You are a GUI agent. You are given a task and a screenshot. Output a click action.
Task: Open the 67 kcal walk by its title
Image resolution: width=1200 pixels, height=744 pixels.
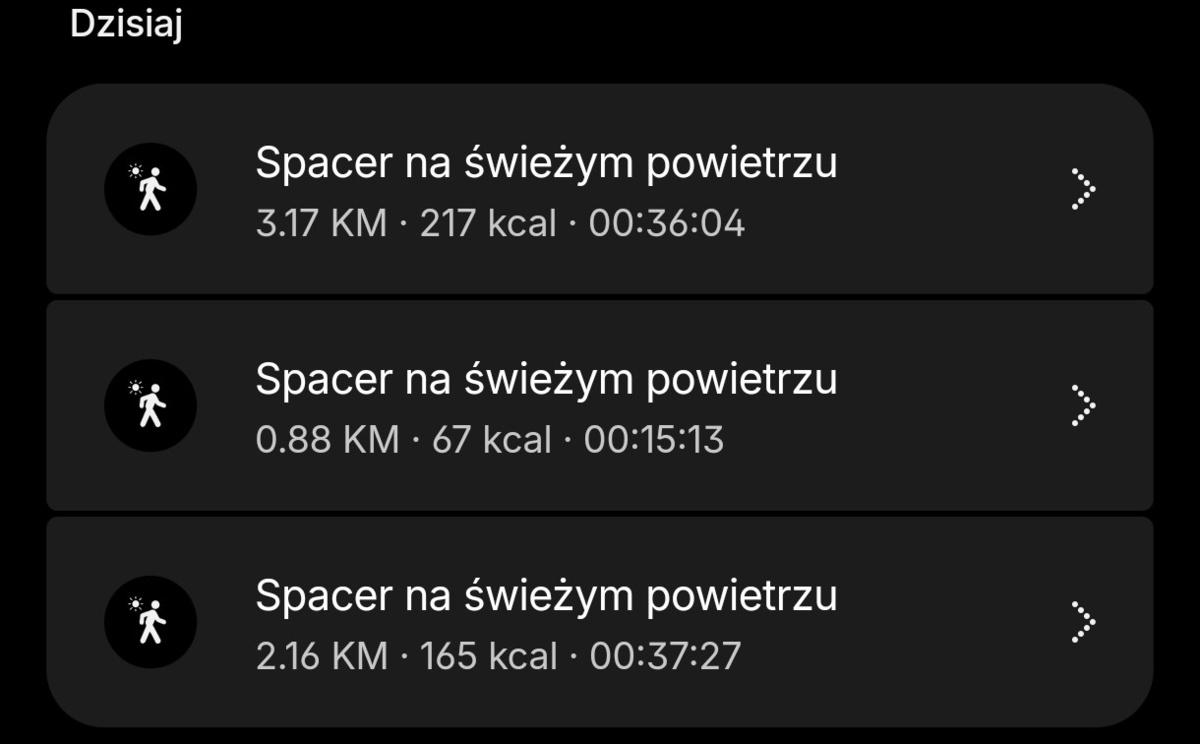pos(546,380)
